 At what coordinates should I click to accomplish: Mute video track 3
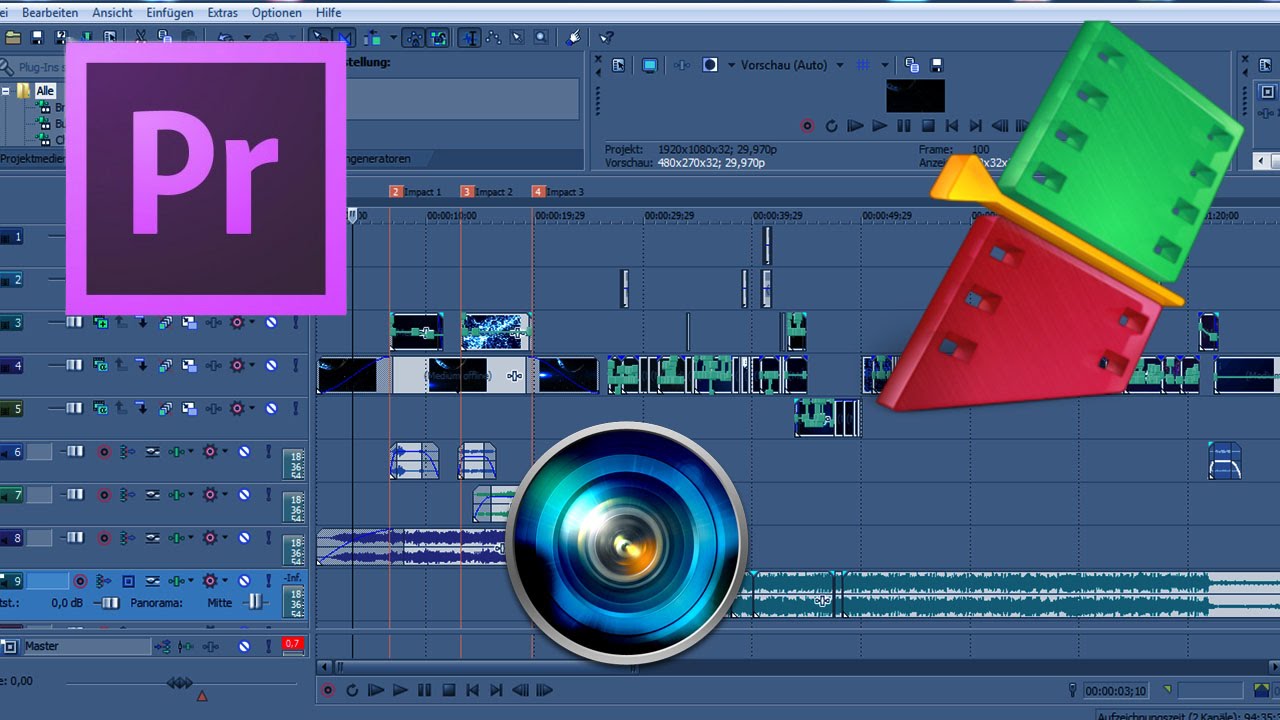[x=271, y=322]
